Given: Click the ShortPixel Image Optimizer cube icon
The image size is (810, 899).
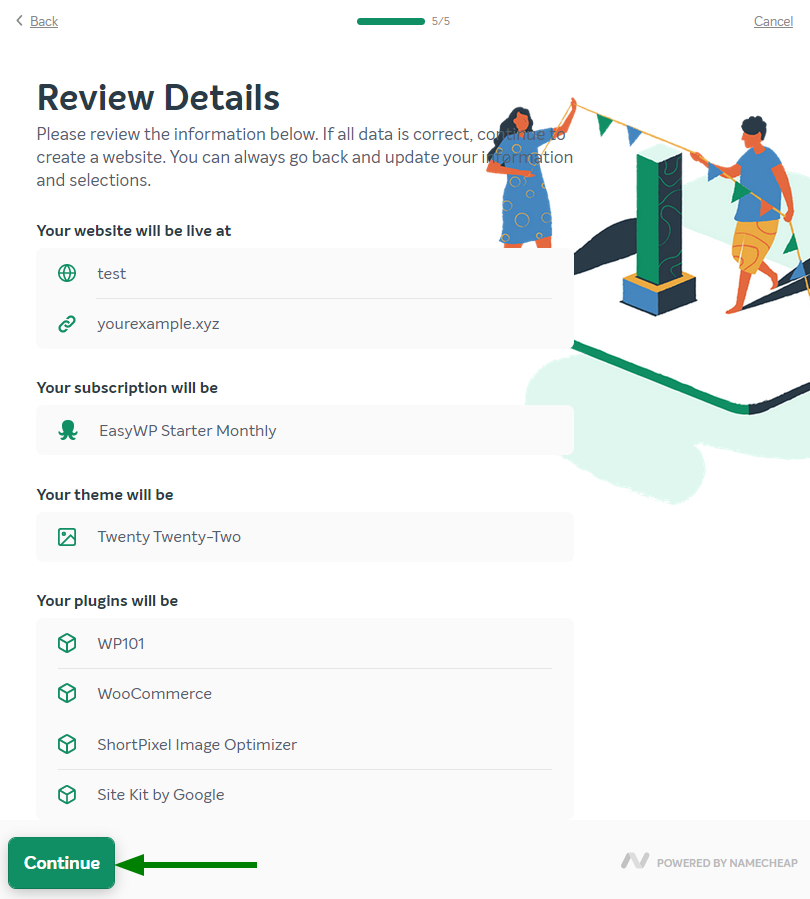Looking at the screenshot, I should click(x=67, y=744).
